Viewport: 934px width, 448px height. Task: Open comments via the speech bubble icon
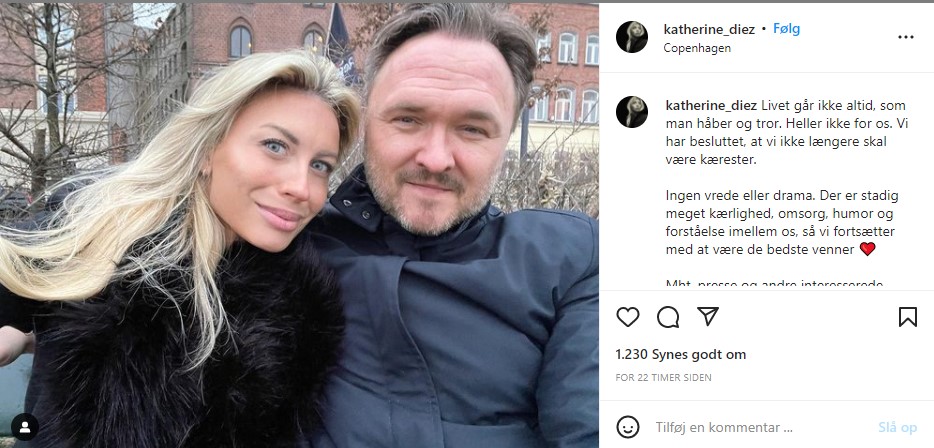click(668, 317)
